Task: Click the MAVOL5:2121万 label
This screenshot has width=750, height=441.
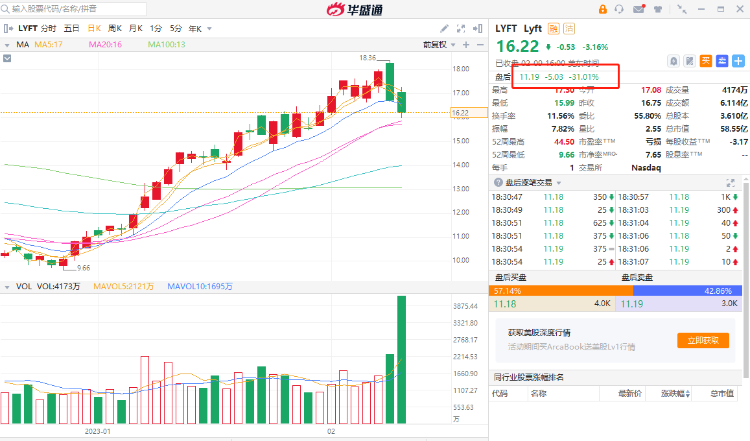Action: [x=123, y=287]
